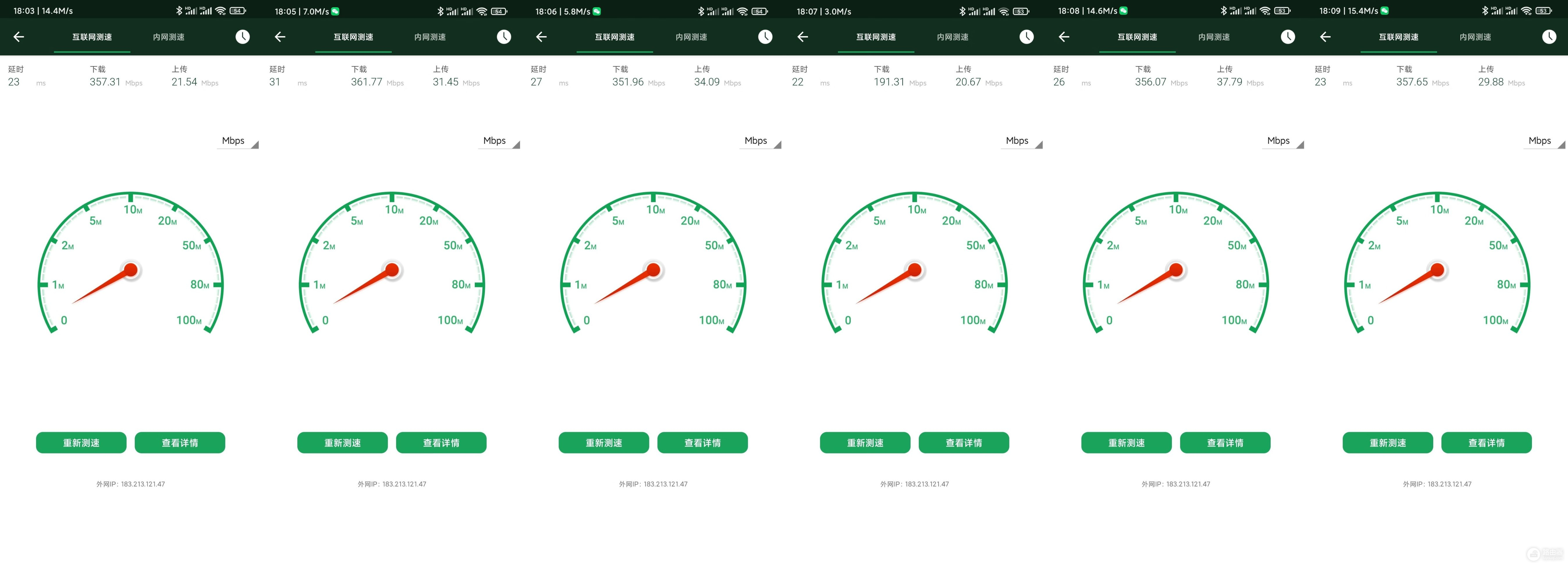This screenshot has height=566, width=1568.
Task: Tap Bluetooth status icon in 18:08 screen
Action: [1224, 11]
